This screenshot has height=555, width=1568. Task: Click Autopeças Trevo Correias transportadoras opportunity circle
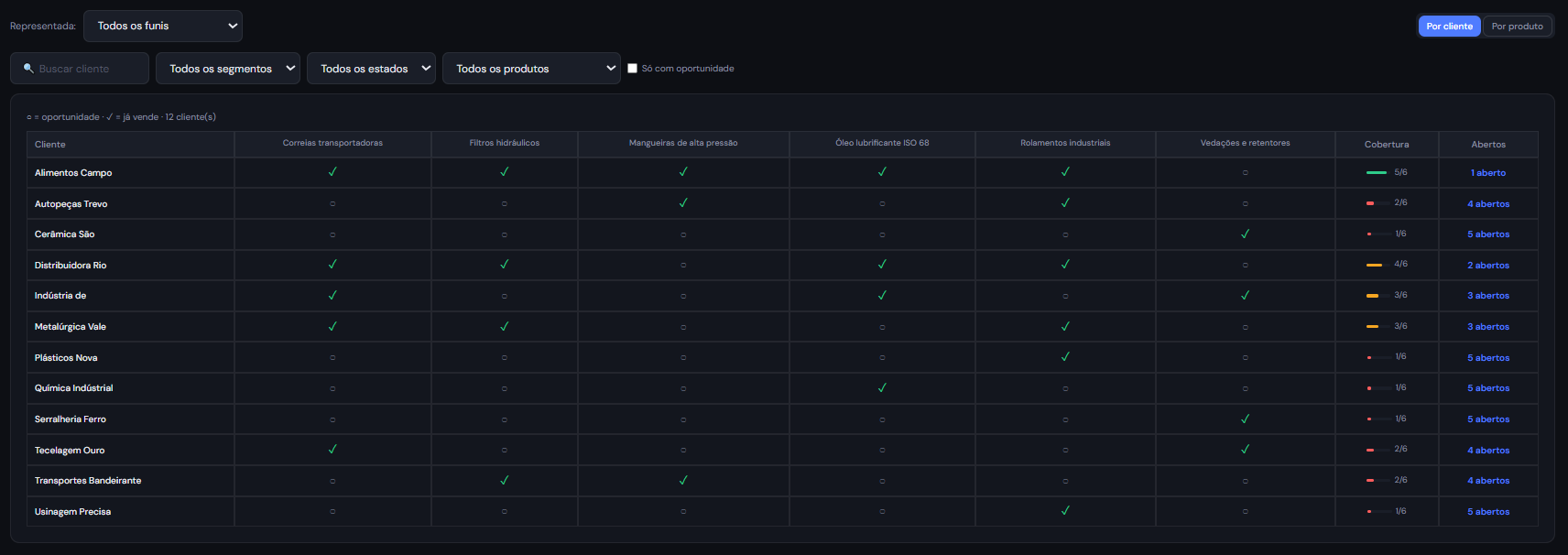[332, 204]
